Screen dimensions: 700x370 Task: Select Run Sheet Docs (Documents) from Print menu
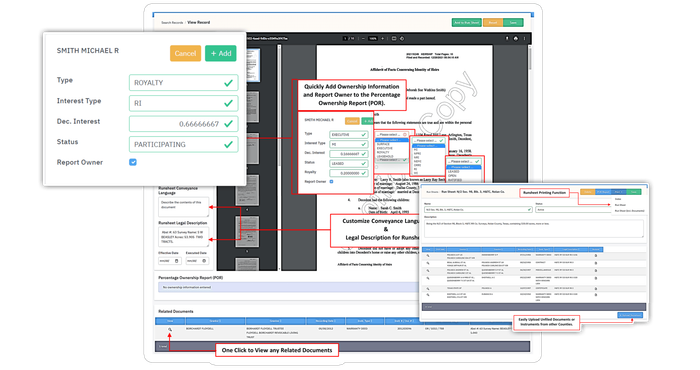coord(629,211)
